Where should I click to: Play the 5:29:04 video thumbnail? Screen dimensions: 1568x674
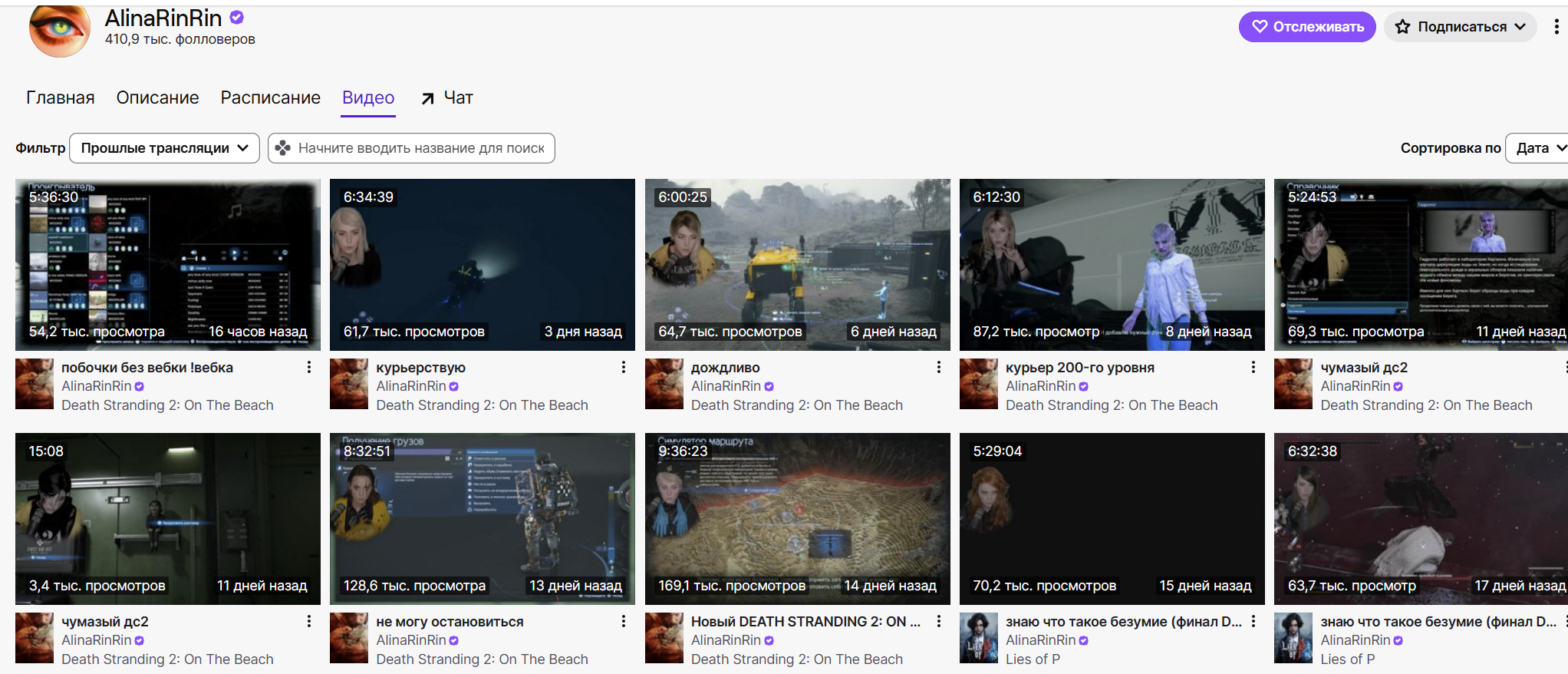point(1112,519)
